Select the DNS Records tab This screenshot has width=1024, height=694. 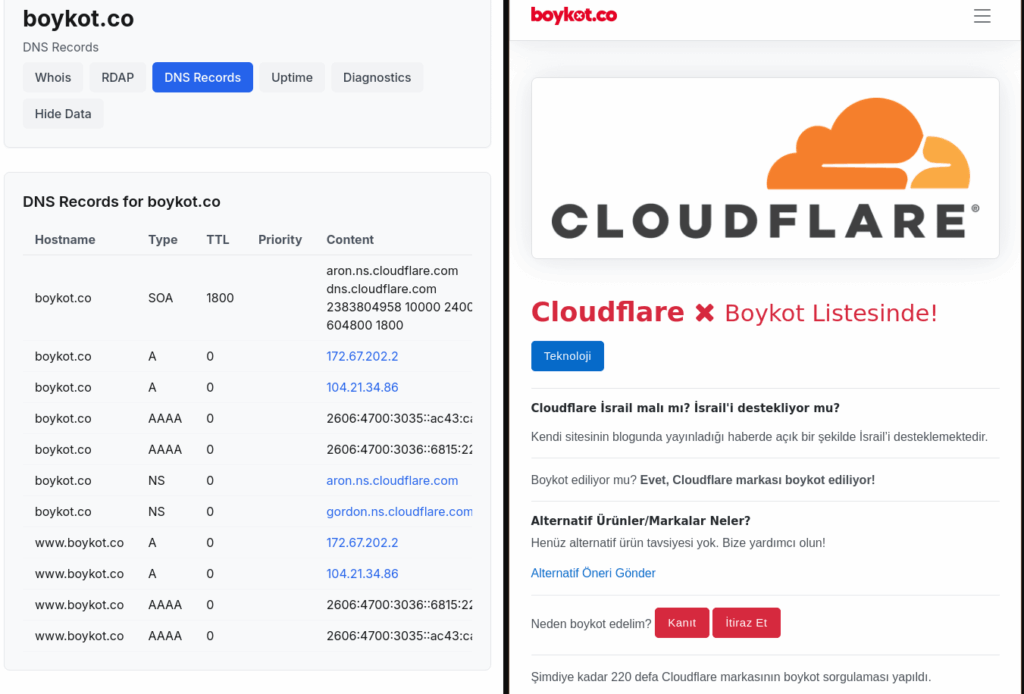point(202,77)
